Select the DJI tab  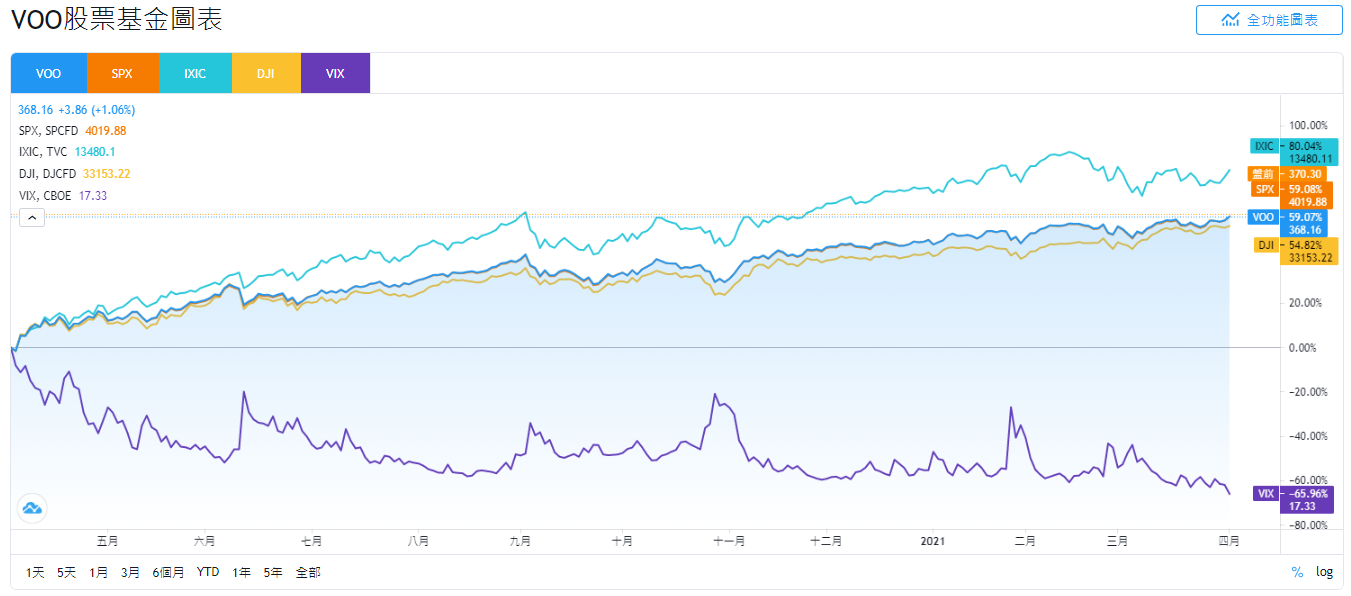[266, 73]
